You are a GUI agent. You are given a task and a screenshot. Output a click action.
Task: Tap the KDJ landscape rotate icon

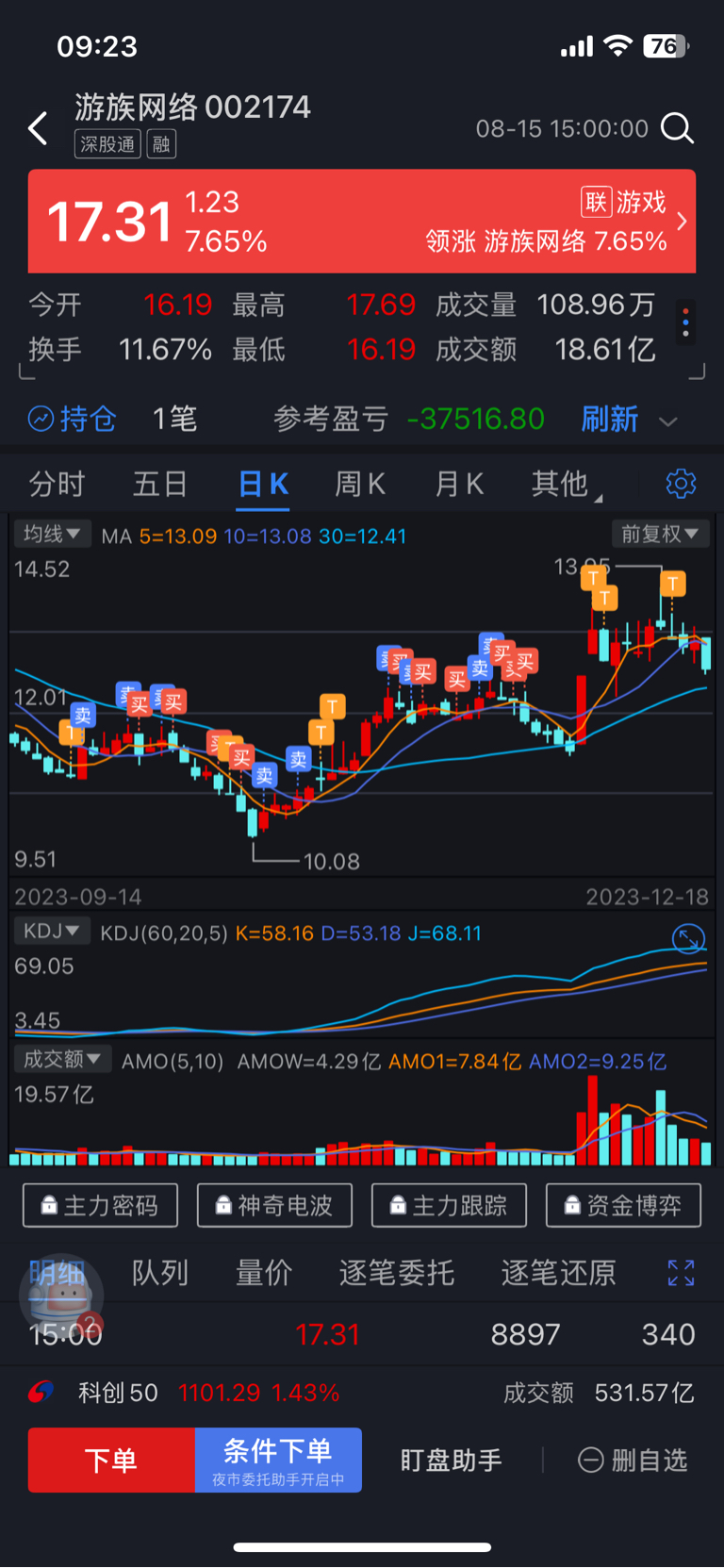pyautogui.click(x=688, y=938)
